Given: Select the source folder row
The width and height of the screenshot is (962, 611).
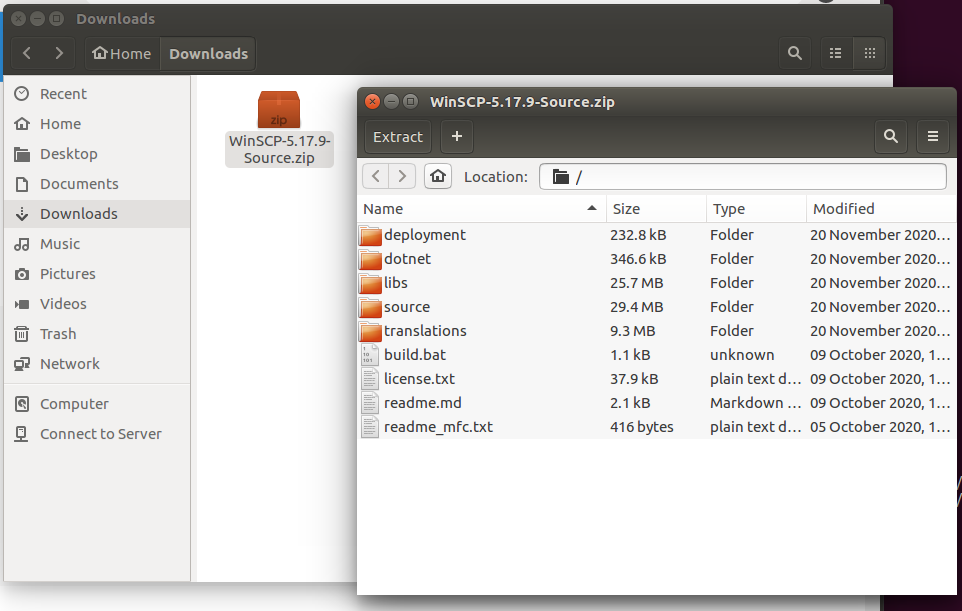Looking at the screenshot, I should [x=656, y=307].
